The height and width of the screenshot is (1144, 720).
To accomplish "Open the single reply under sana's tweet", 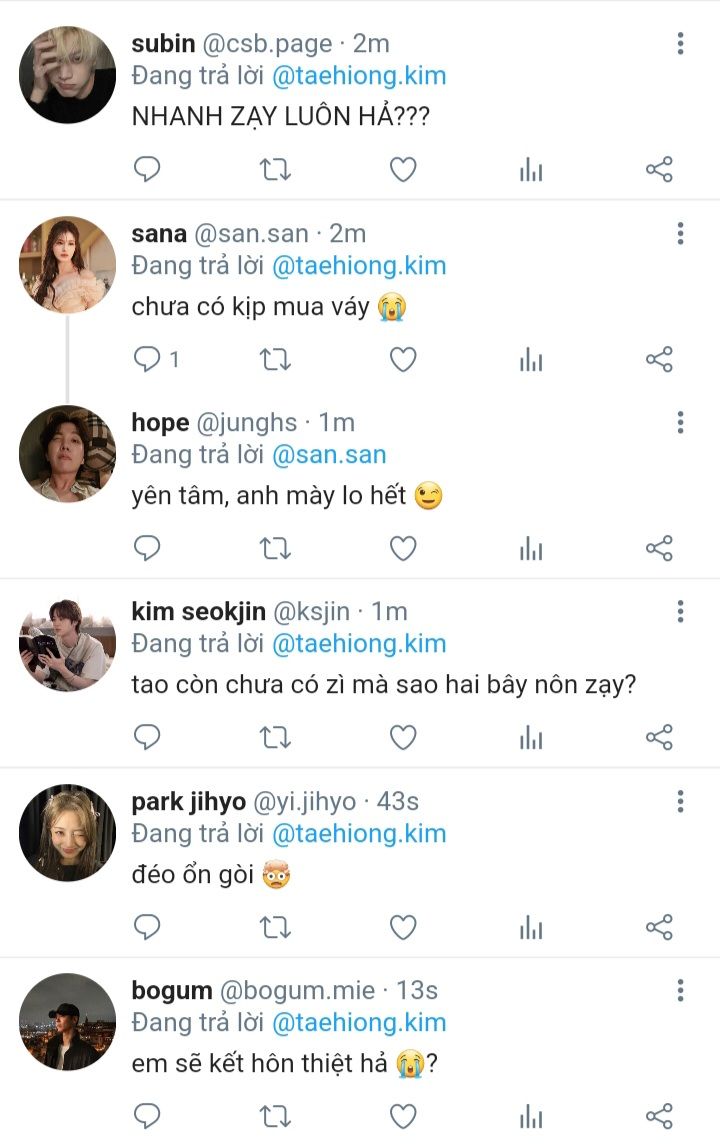I will (156, 360).
